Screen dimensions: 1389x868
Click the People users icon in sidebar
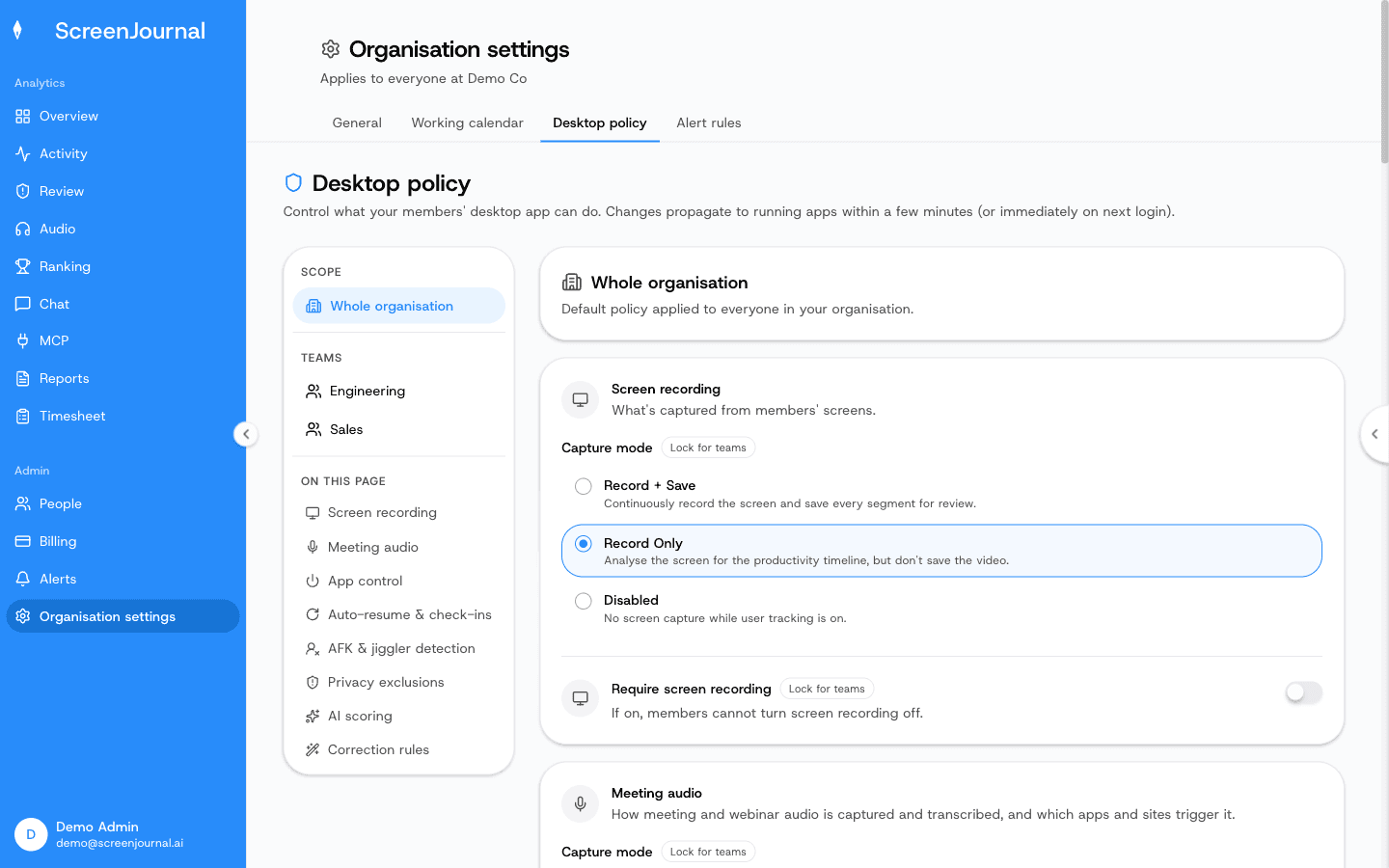(23, 504)
